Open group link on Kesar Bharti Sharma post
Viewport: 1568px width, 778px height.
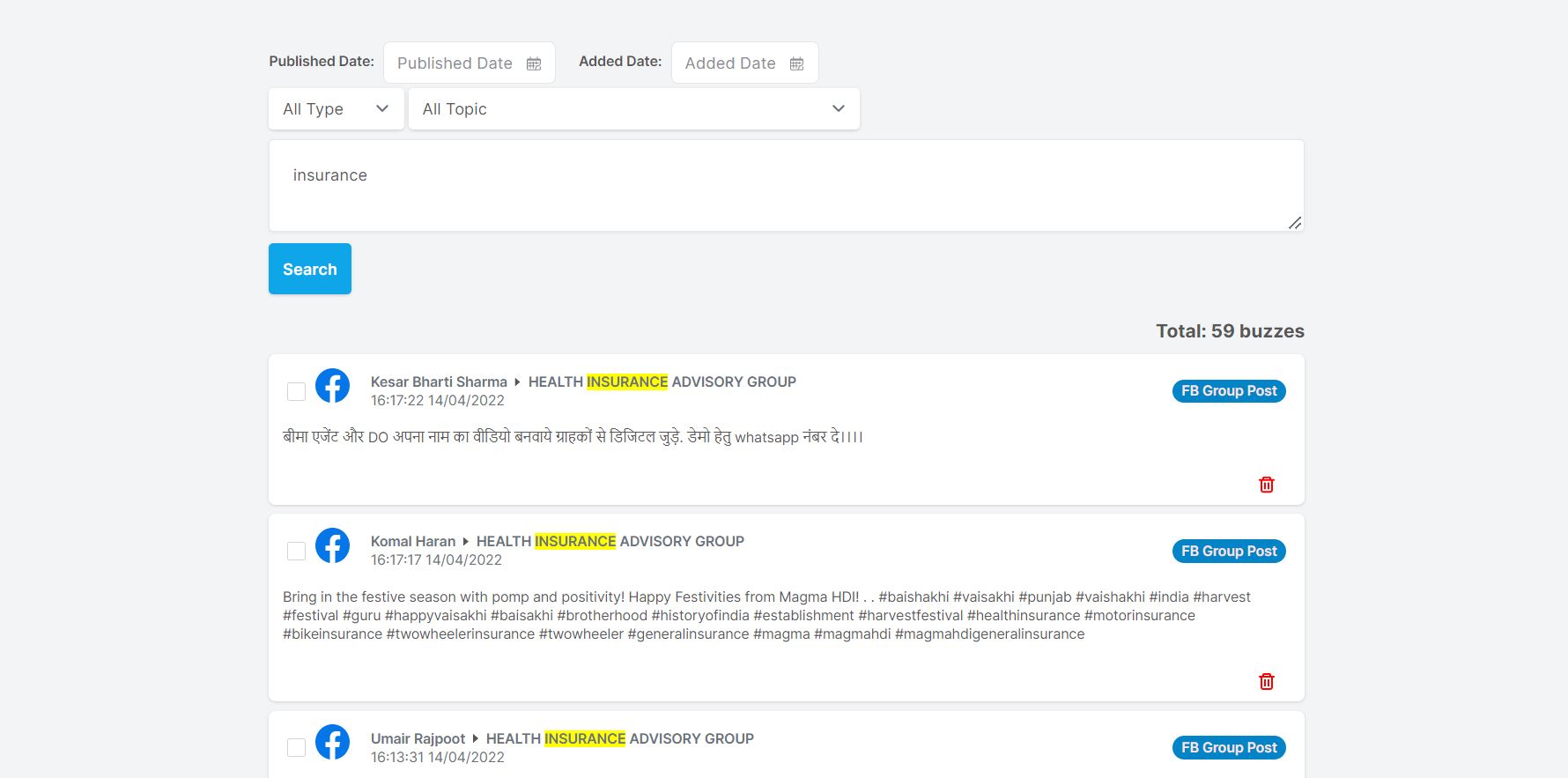point(662,382)
